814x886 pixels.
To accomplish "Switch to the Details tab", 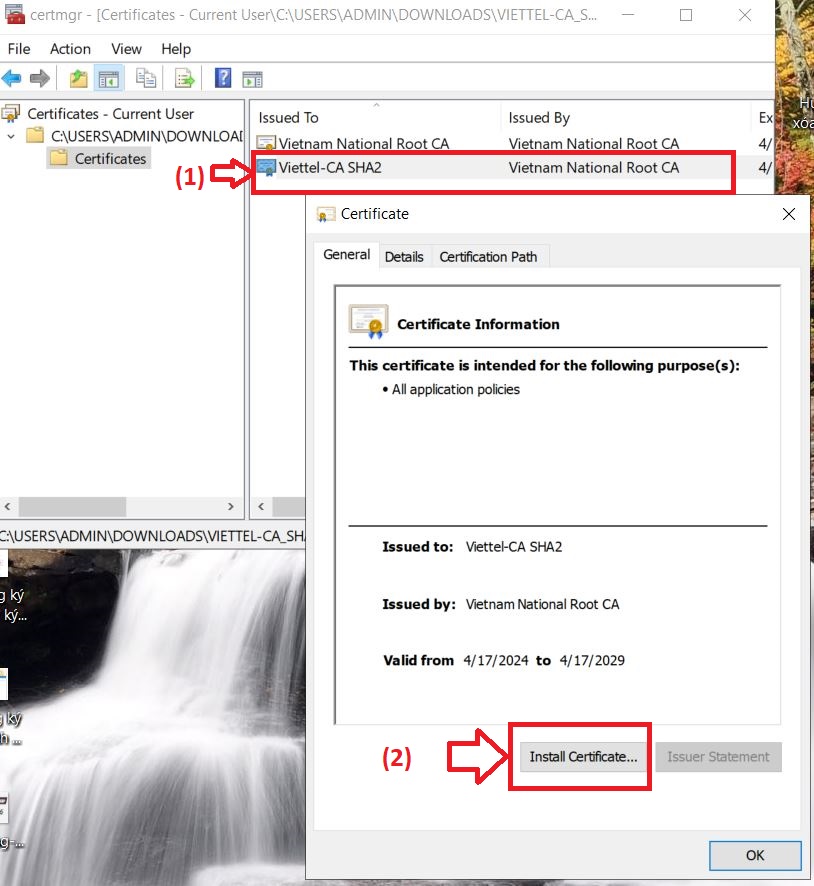I will coord(404,256).
